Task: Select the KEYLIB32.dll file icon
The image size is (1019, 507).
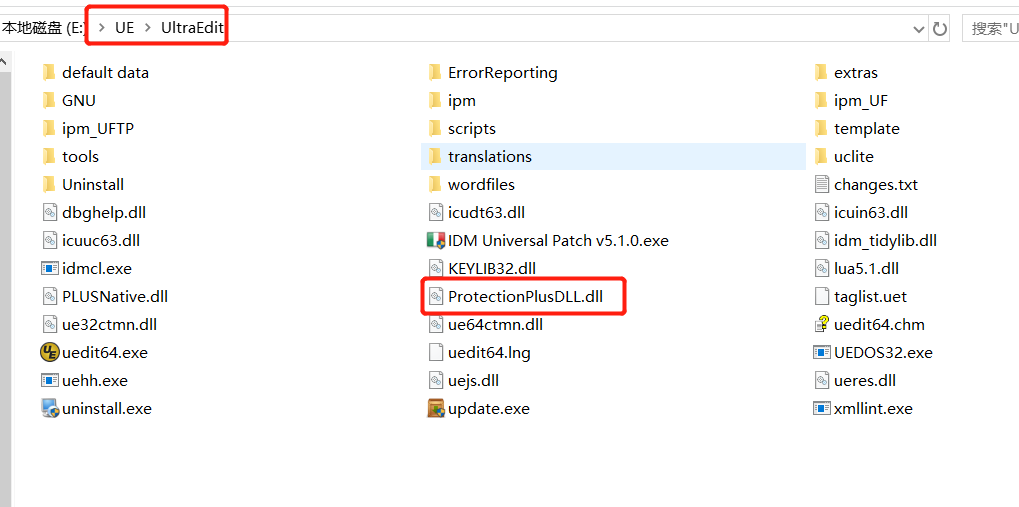Action: tap(435, 268)
